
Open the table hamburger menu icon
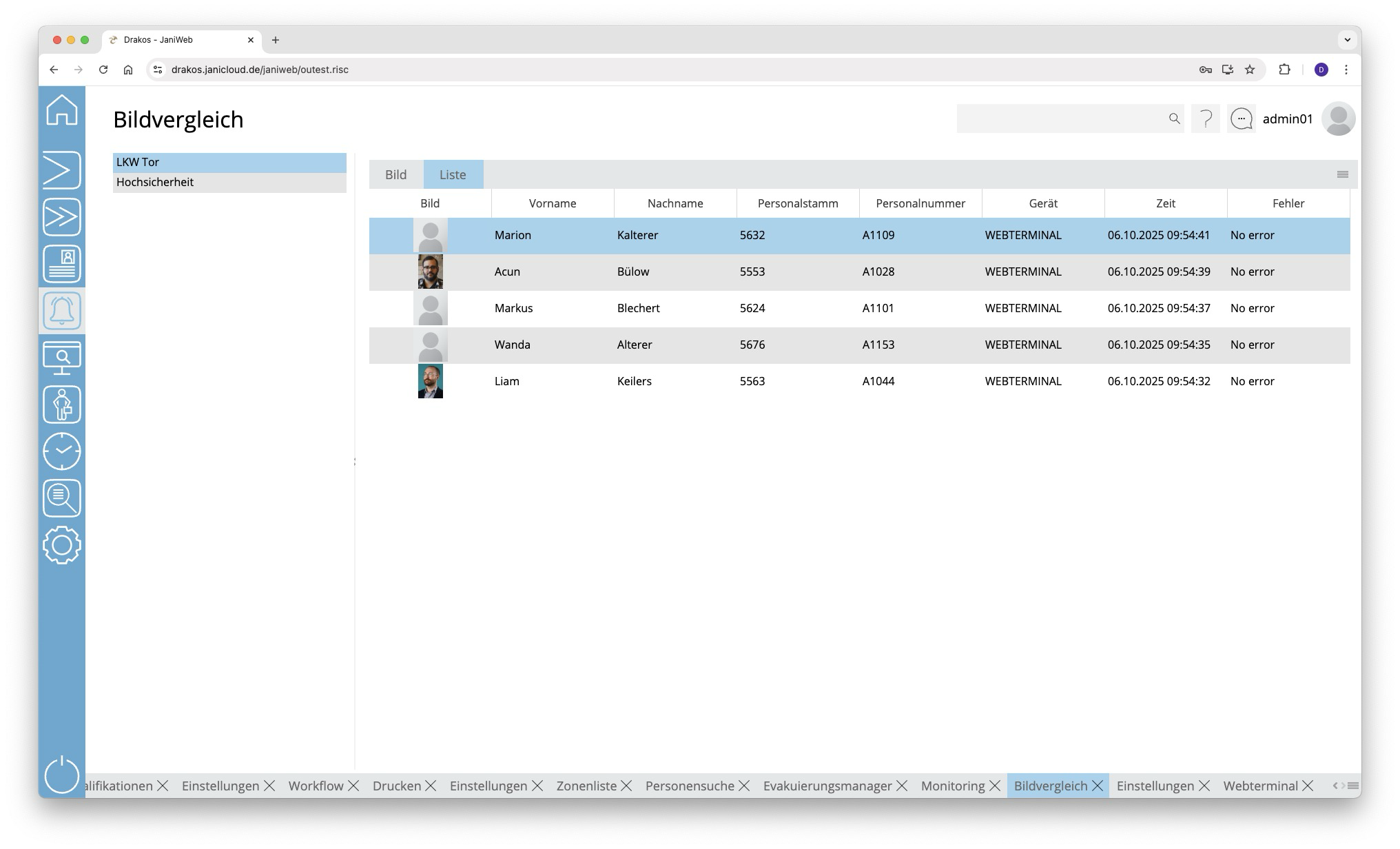point(1342,174)
